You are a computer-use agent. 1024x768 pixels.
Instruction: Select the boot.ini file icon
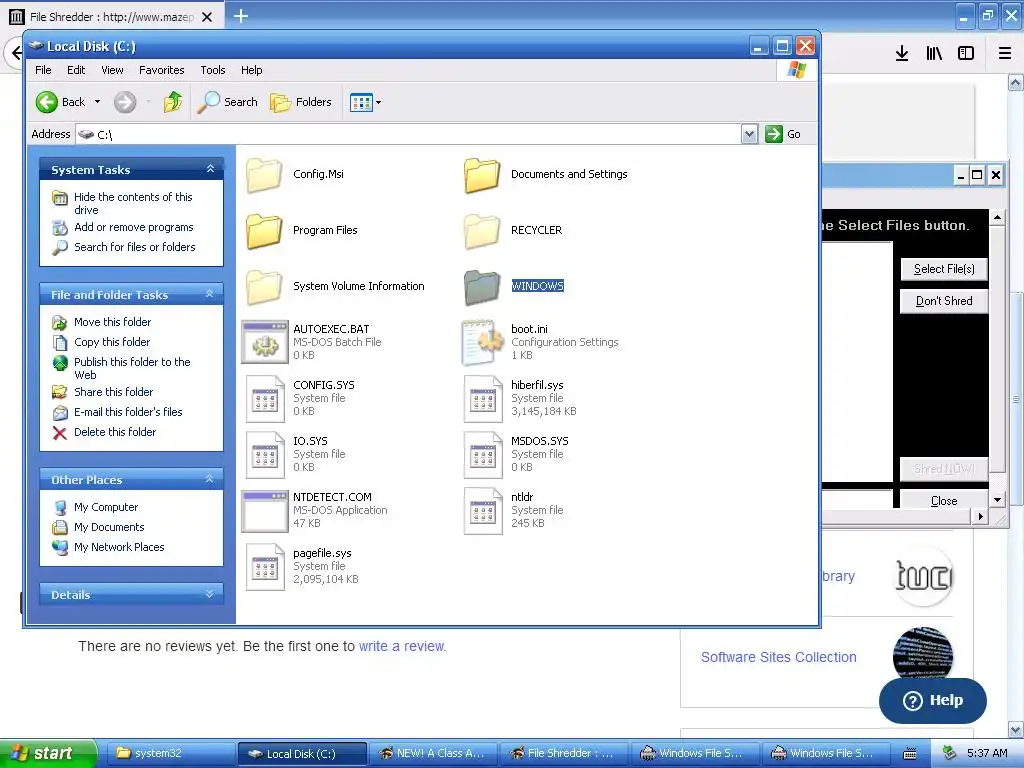click(482, 342)
